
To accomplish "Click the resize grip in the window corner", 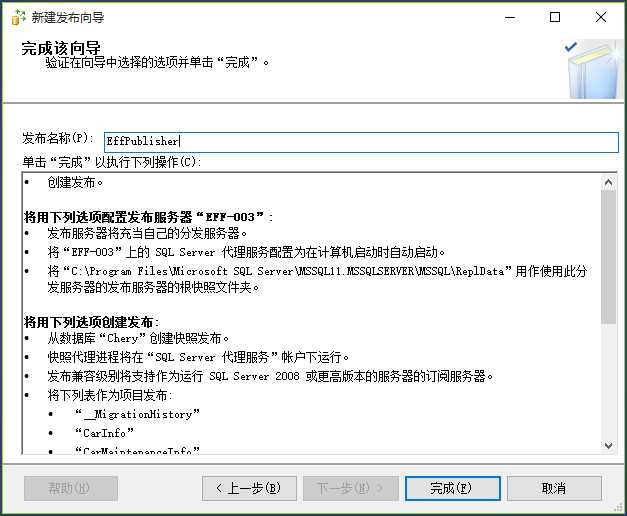I will point(619,508).
